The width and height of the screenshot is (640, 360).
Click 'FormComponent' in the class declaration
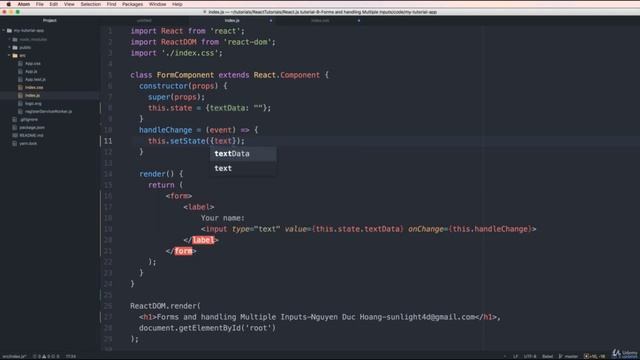coord(185,75)
